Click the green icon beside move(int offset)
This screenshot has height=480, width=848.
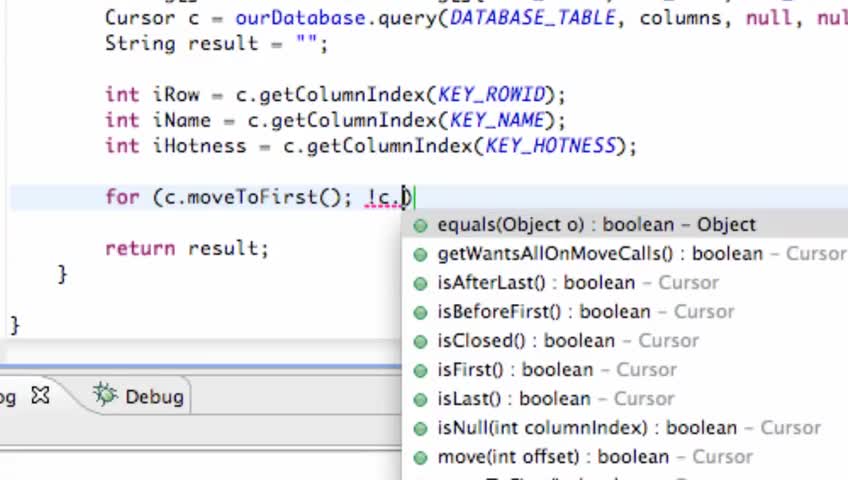tap(420, 457)
